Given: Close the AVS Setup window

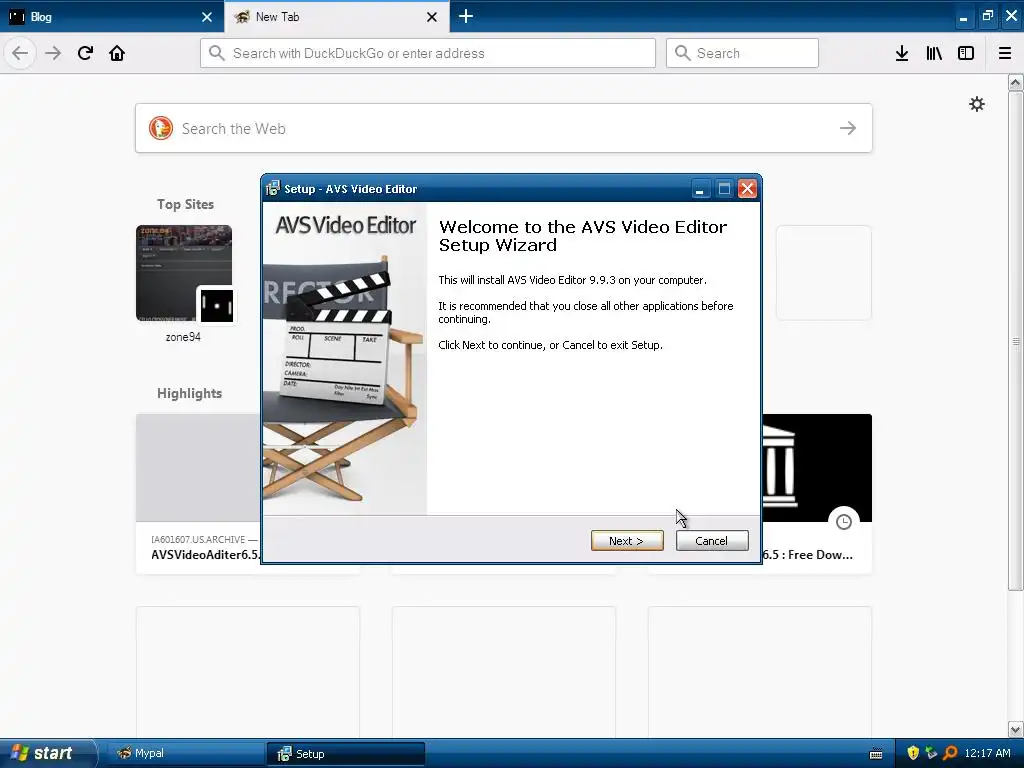Looking at the screenshot, I should [x=747, y=189].
